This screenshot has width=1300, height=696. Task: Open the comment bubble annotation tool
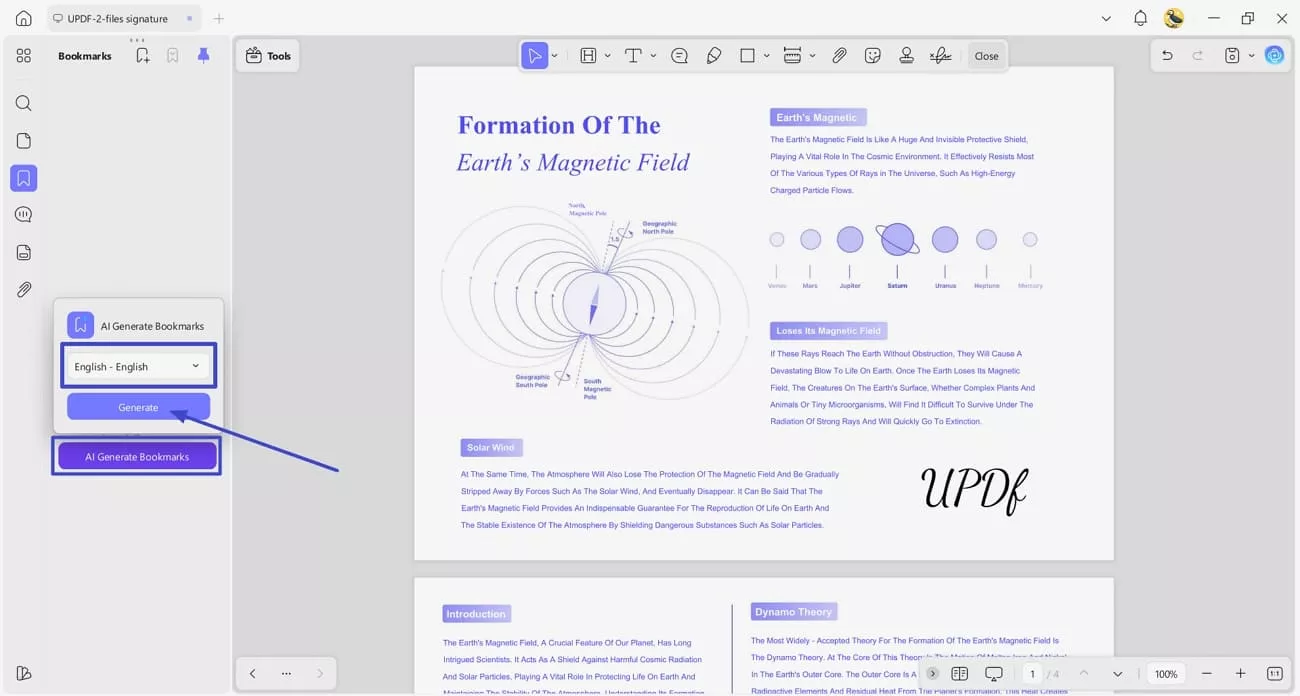click(x=679, y=55)
